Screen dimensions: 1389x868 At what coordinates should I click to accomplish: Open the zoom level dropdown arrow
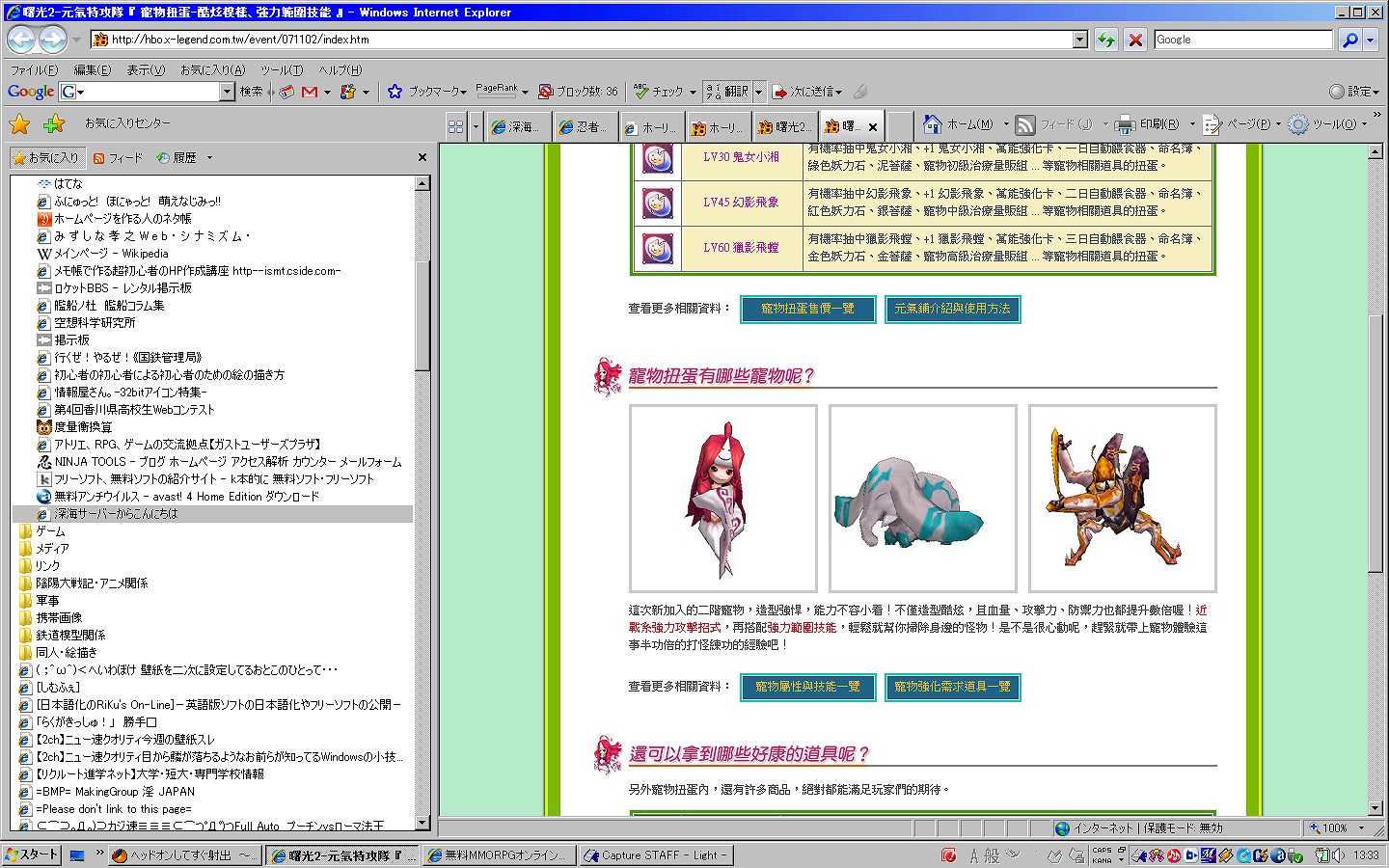click(1361, 827)
